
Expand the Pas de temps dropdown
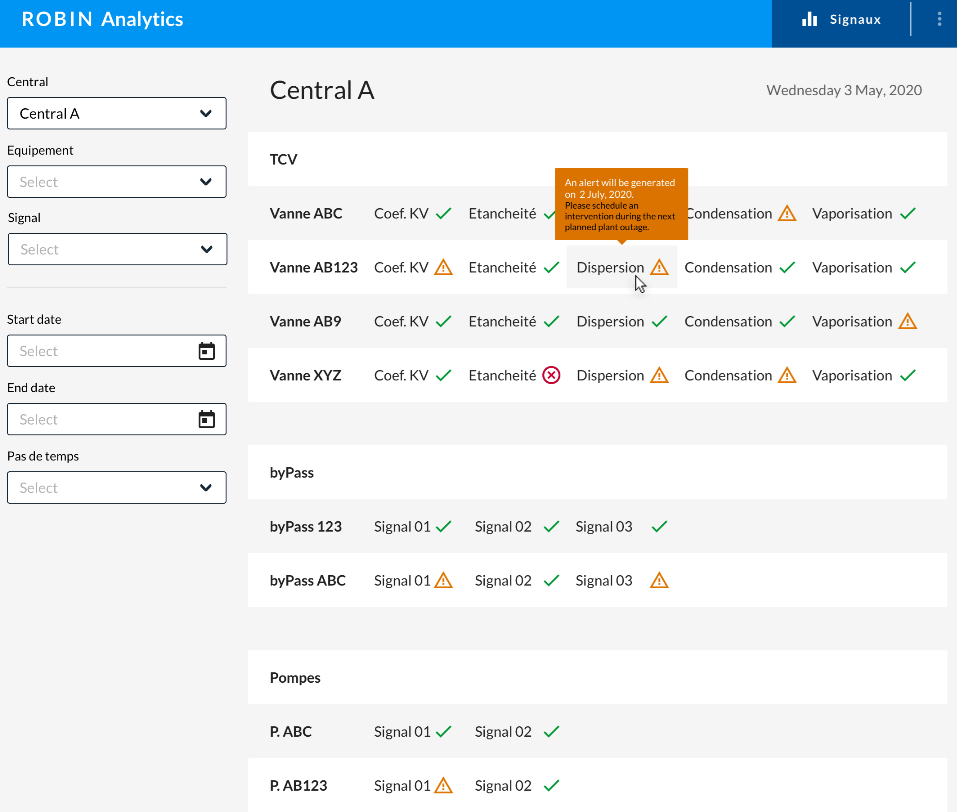click(x=117, y=488)
